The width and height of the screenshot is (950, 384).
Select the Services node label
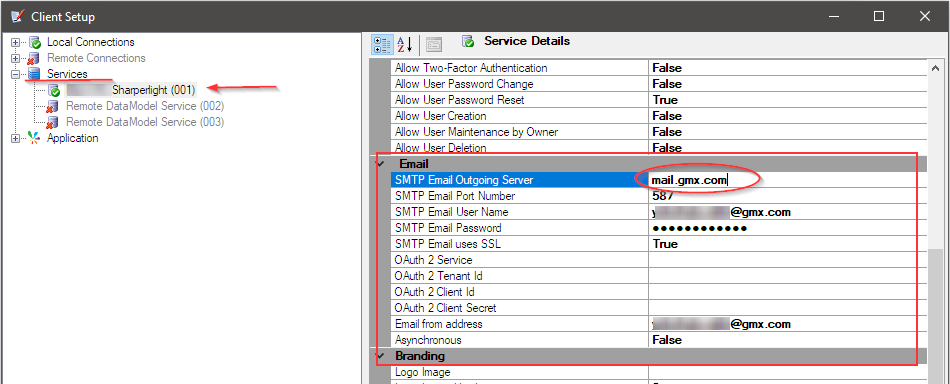[67, 74]
